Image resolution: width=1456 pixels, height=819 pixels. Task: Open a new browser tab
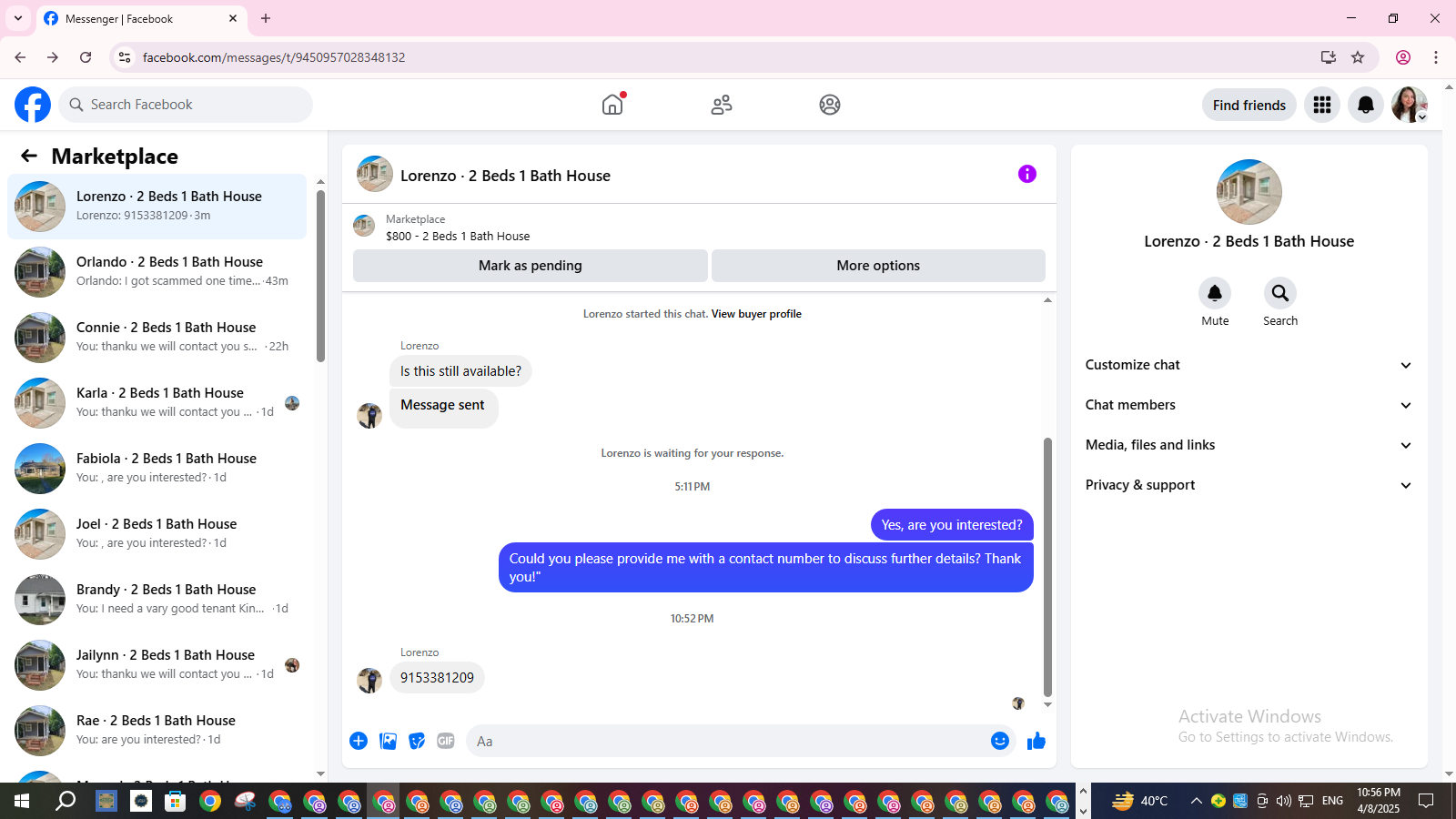point(266,18)
